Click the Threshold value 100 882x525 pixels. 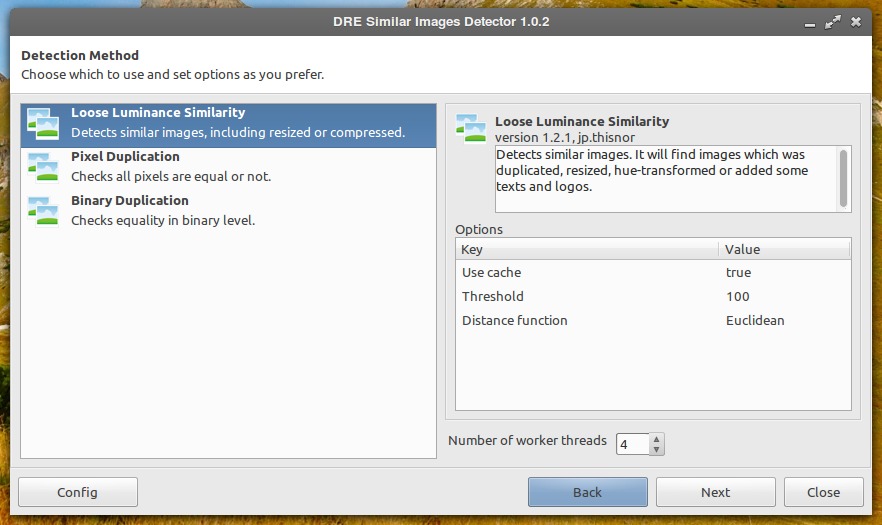pyautogui.click(x=737, y=297)
